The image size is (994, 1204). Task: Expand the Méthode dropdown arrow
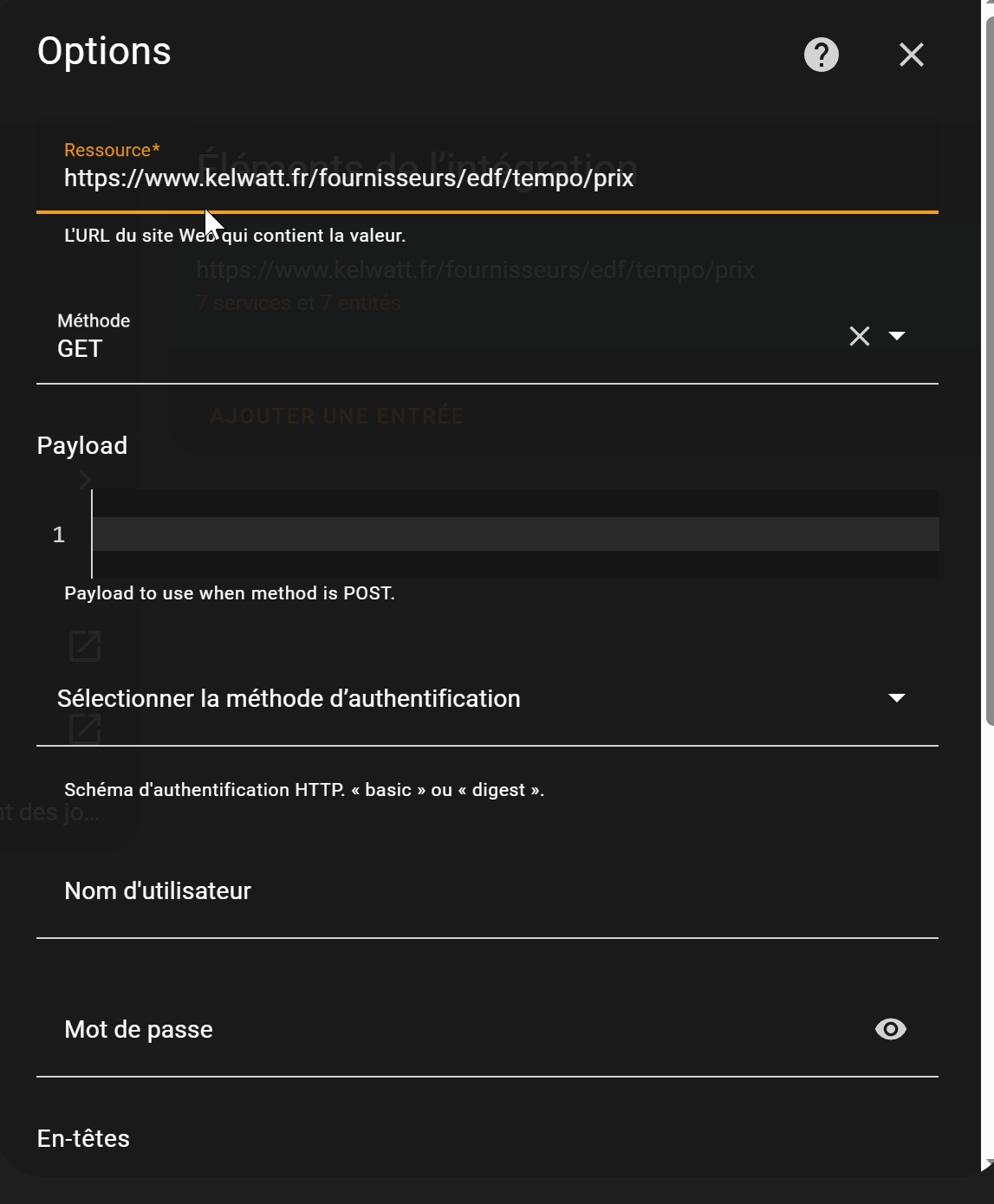[897, 336]
